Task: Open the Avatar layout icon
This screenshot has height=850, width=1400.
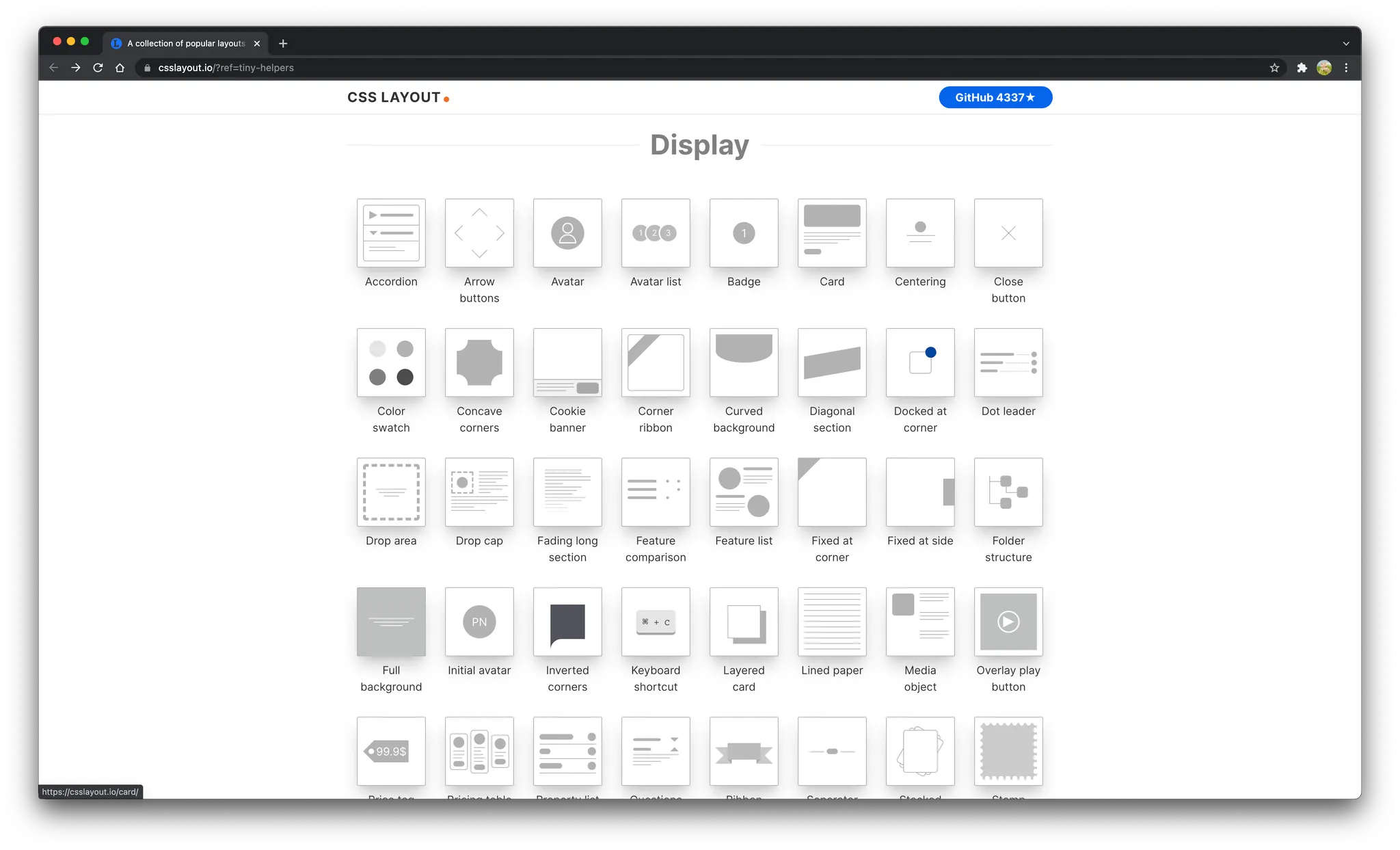Action: (x=567, y=233)
